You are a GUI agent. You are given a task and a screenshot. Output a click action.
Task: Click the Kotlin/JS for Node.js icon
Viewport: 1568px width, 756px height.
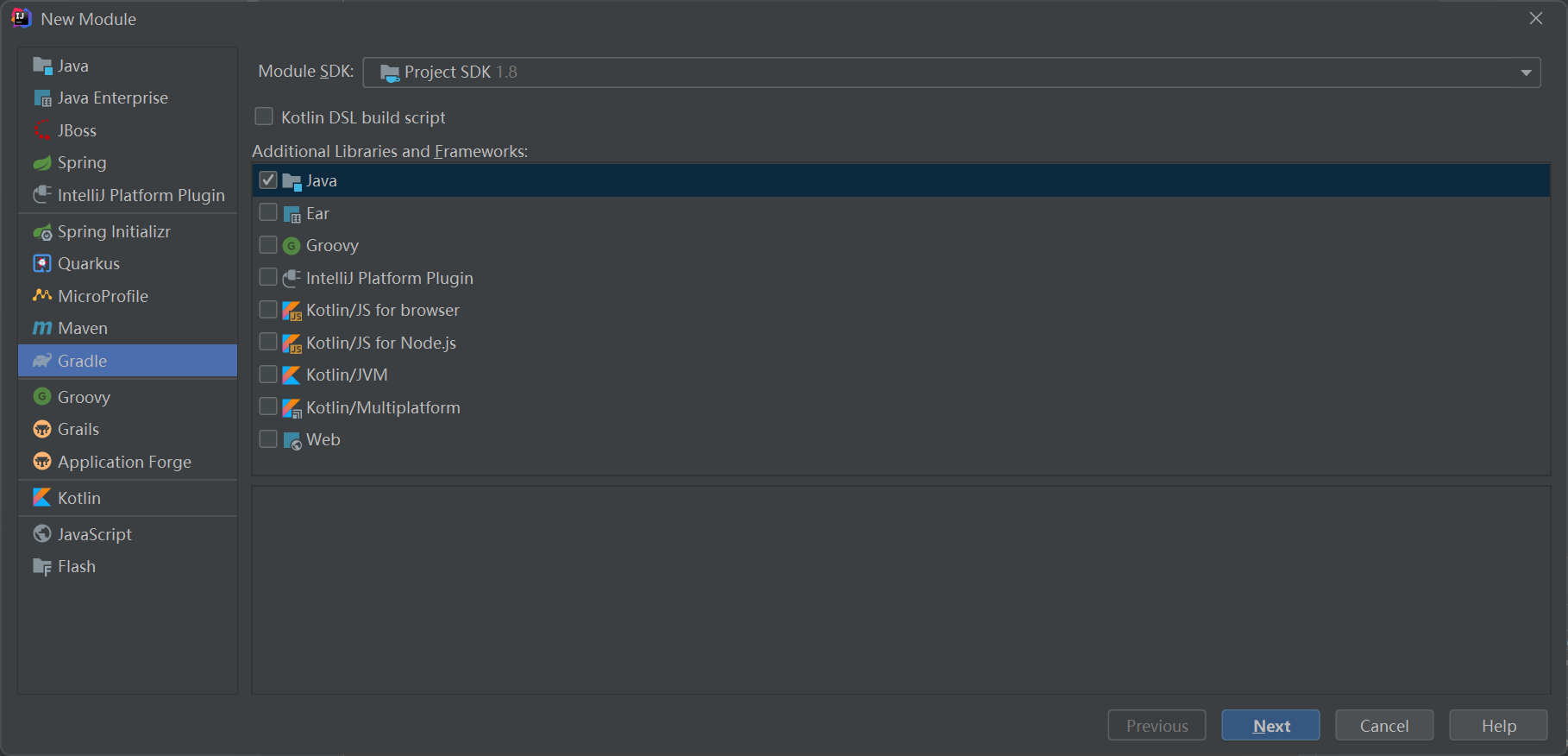[292, 343]
